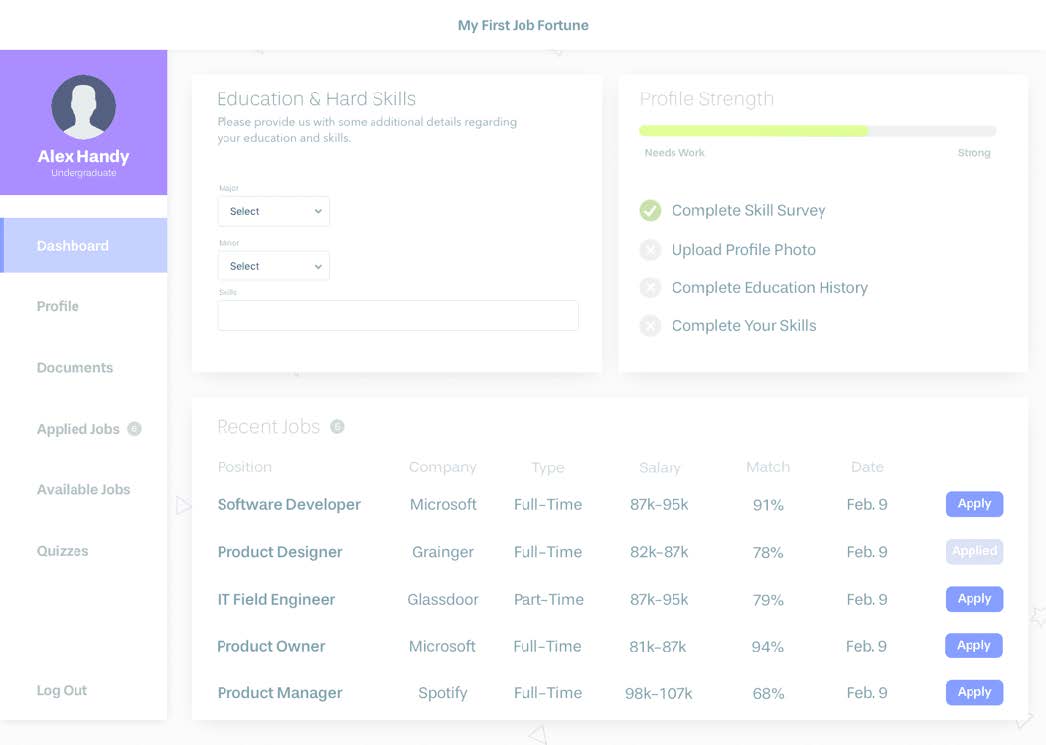1046x745 pixels.
Task: Click the green Complete Skill Survey checkmark
Action: [650, 211]
